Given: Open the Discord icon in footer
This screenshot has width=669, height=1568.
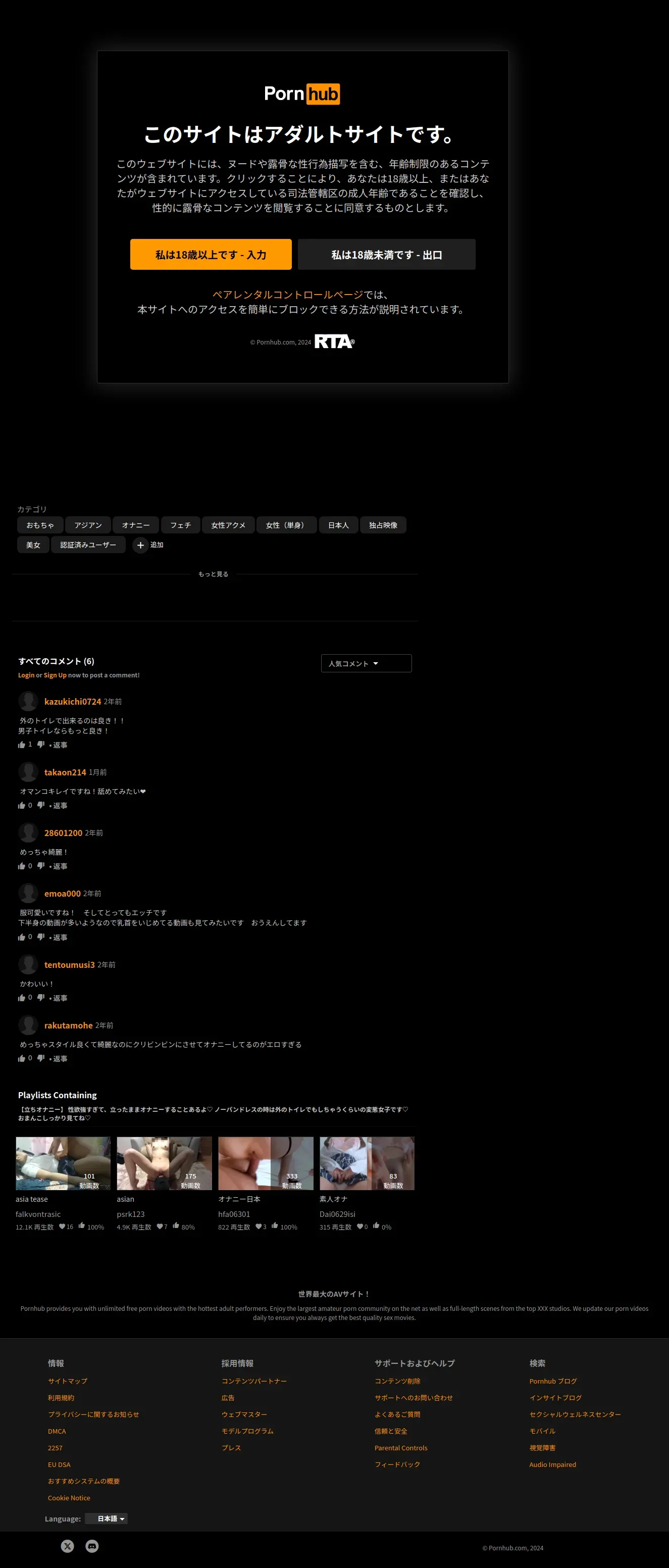Looking at the screenshot, I should click(92, 1546).
